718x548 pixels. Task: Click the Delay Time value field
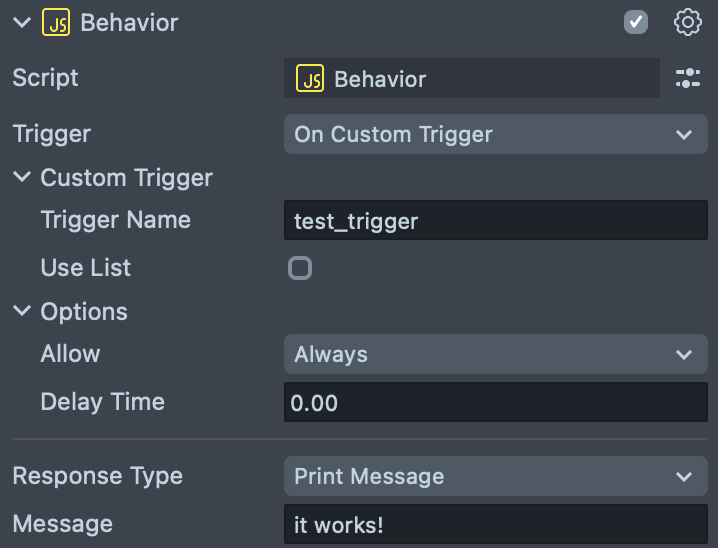pyautogui.click(x=495, y=402)
